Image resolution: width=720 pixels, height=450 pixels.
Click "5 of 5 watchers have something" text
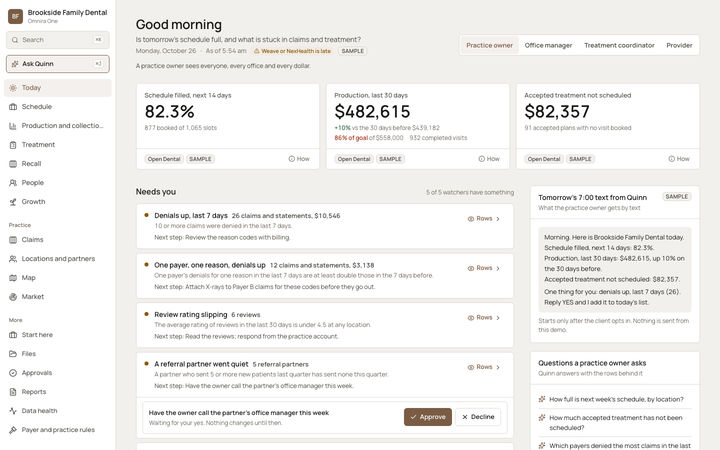(x=470, y=192)
